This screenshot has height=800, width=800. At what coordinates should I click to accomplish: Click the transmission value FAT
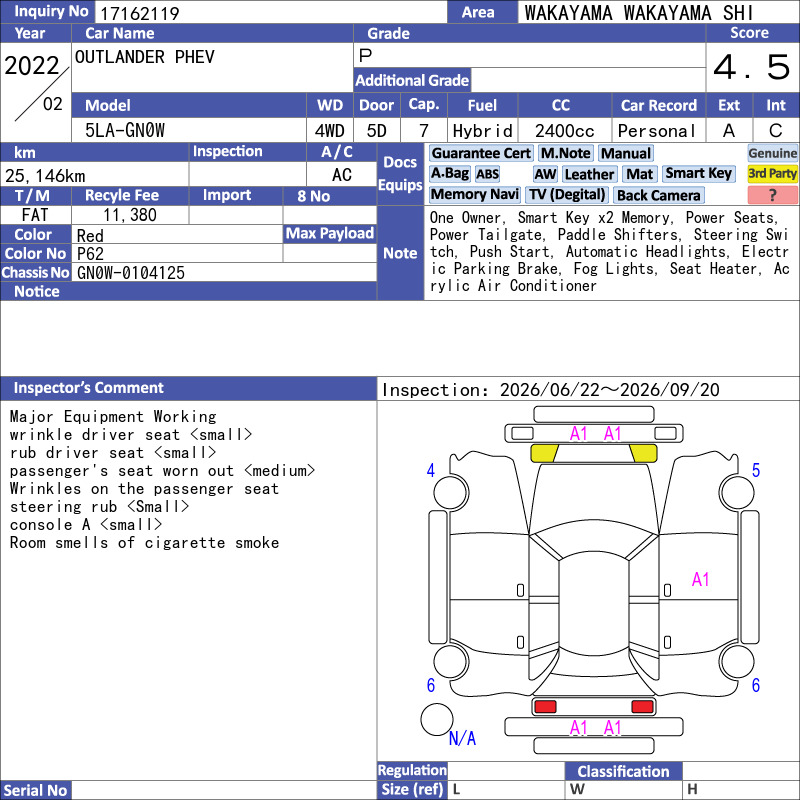35,215
